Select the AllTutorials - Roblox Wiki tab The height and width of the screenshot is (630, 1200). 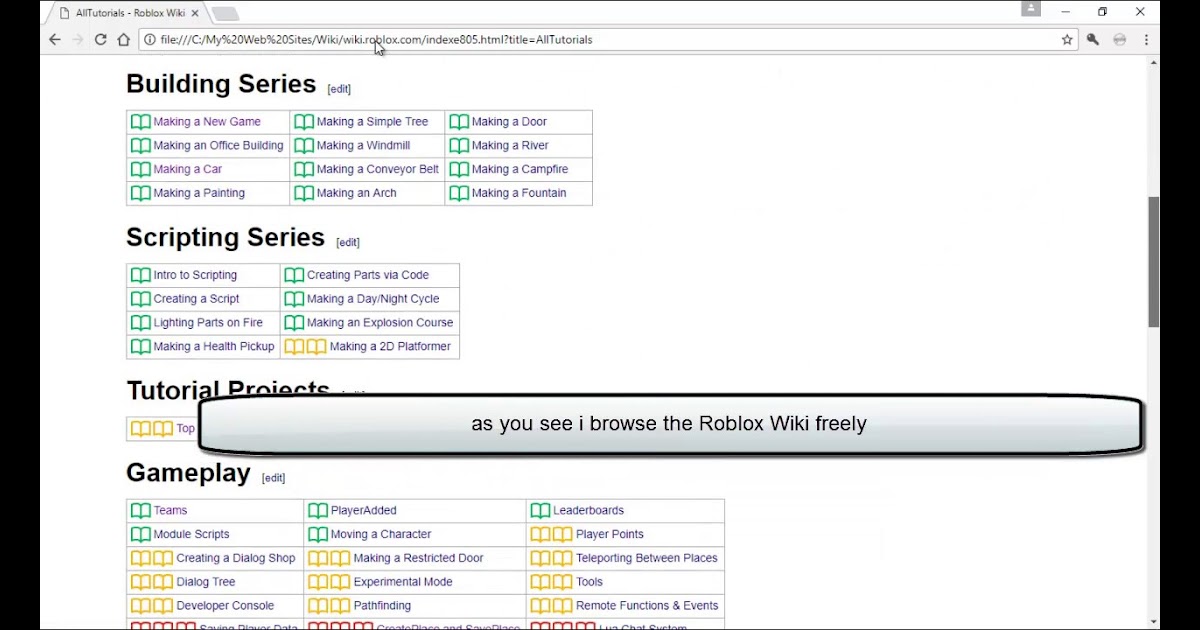pyautogui.click(x=125, y=13)
